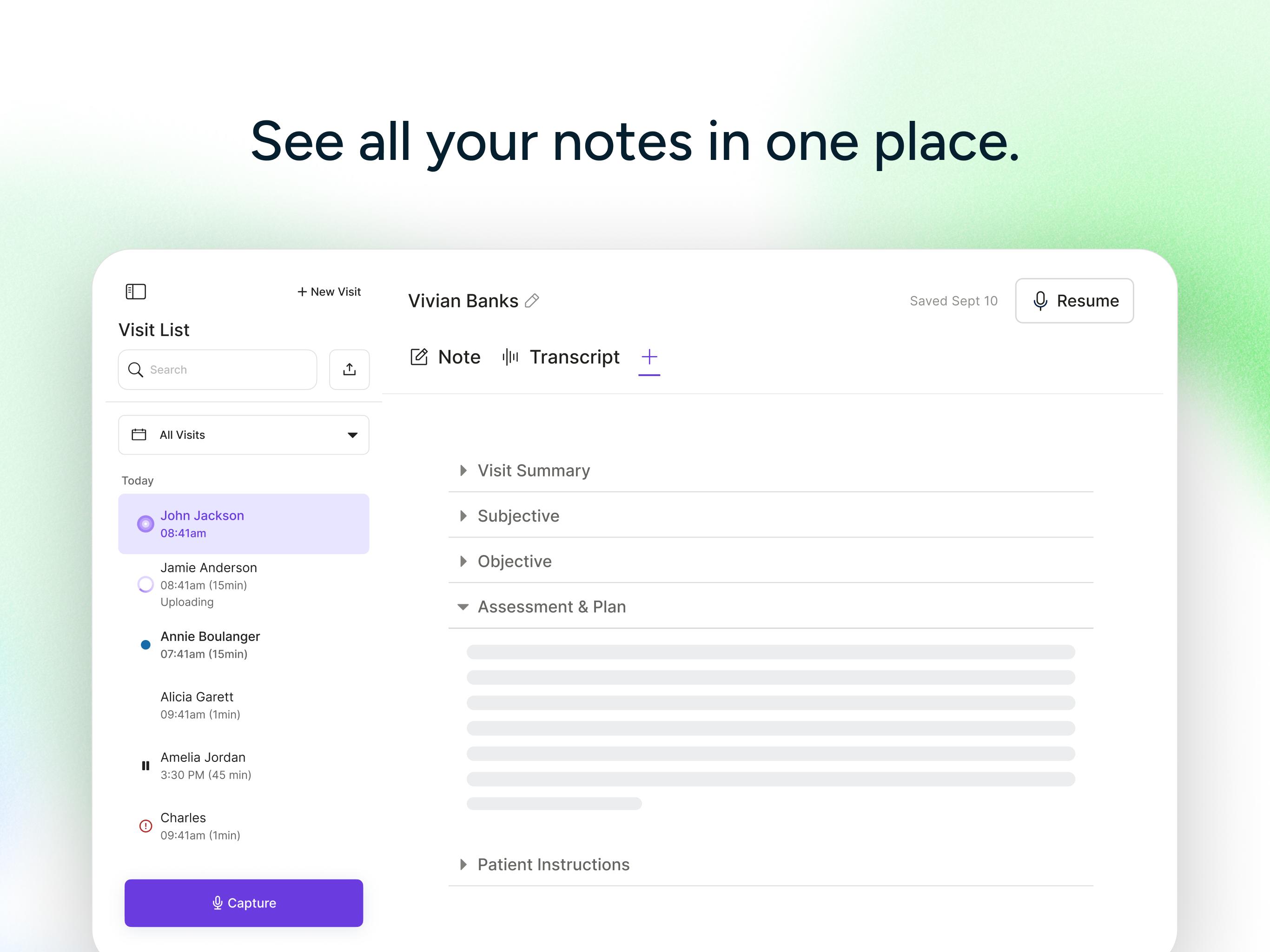Open the export icon beside search
This screenshot has width=1270, height=952.
[x=350, y=369]
